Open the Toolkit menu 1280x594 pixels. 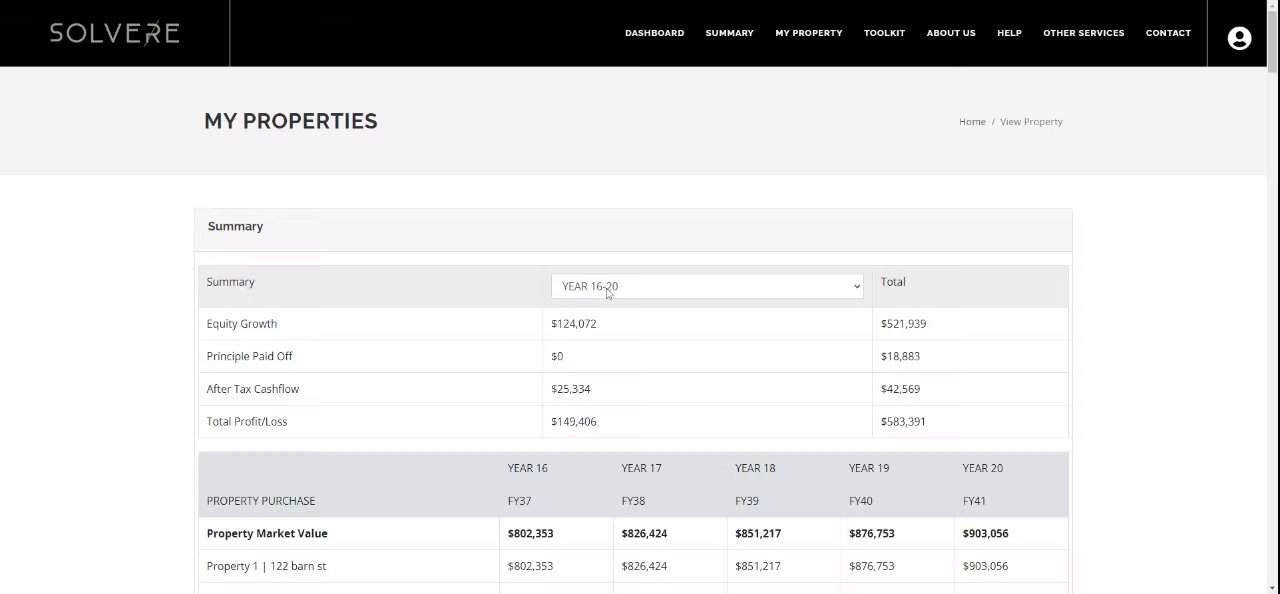tap(884, 33)
